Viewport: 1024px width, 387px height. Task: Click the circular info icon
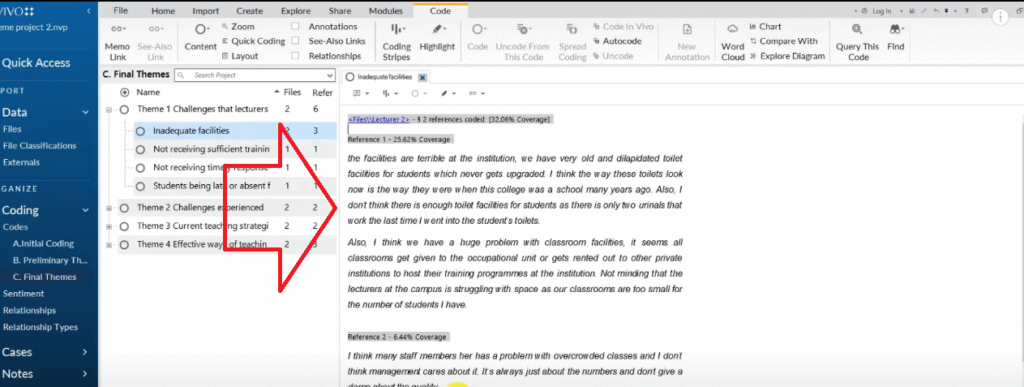(999, 18)
